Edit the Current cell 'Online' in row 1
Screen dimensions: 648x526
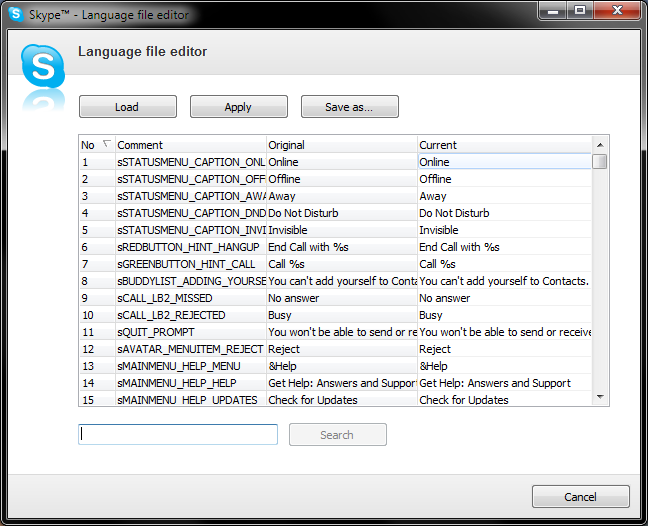coord(505,162)
